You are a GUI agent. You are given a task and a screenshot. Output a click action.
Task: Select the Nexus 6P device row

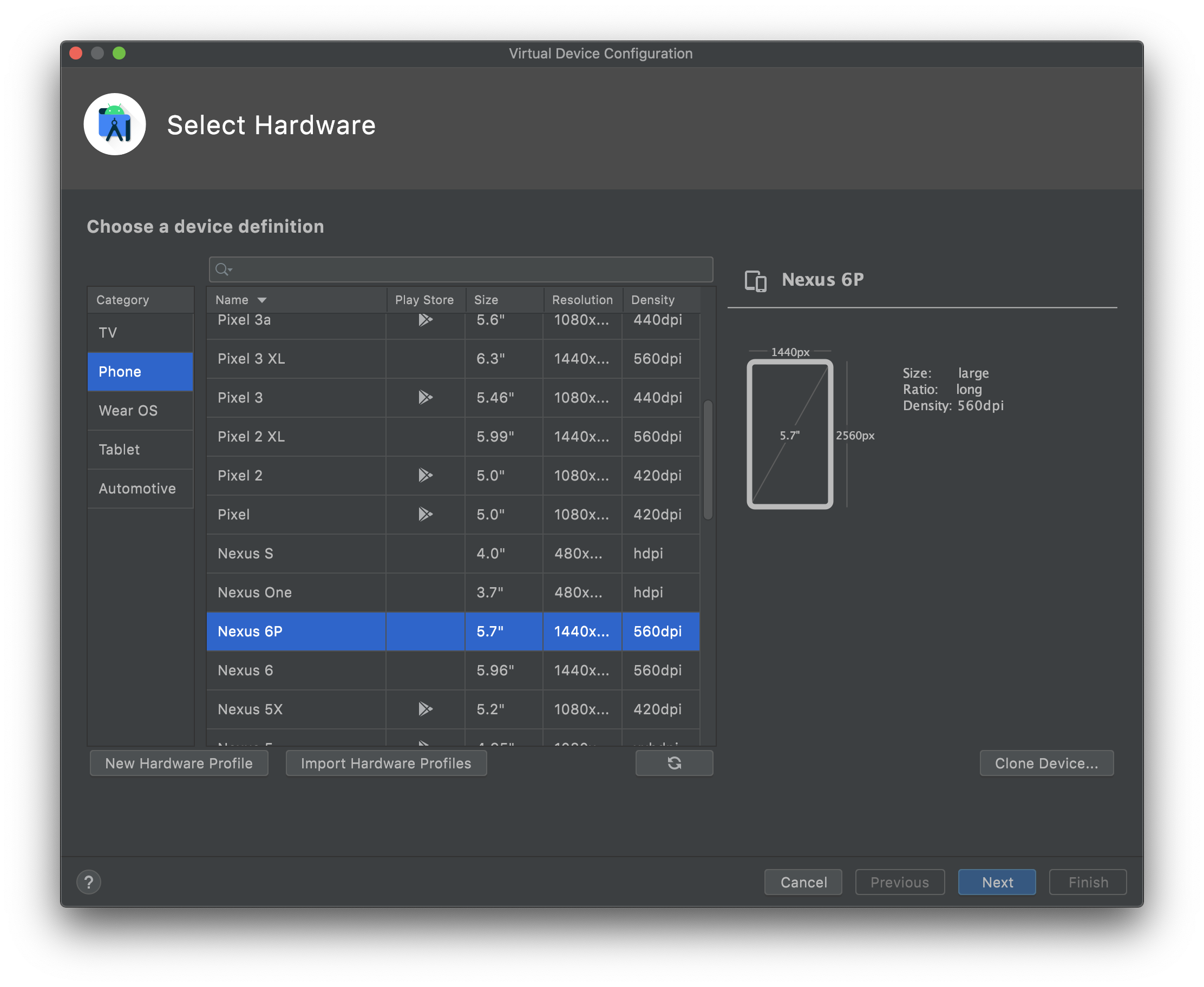453,631
